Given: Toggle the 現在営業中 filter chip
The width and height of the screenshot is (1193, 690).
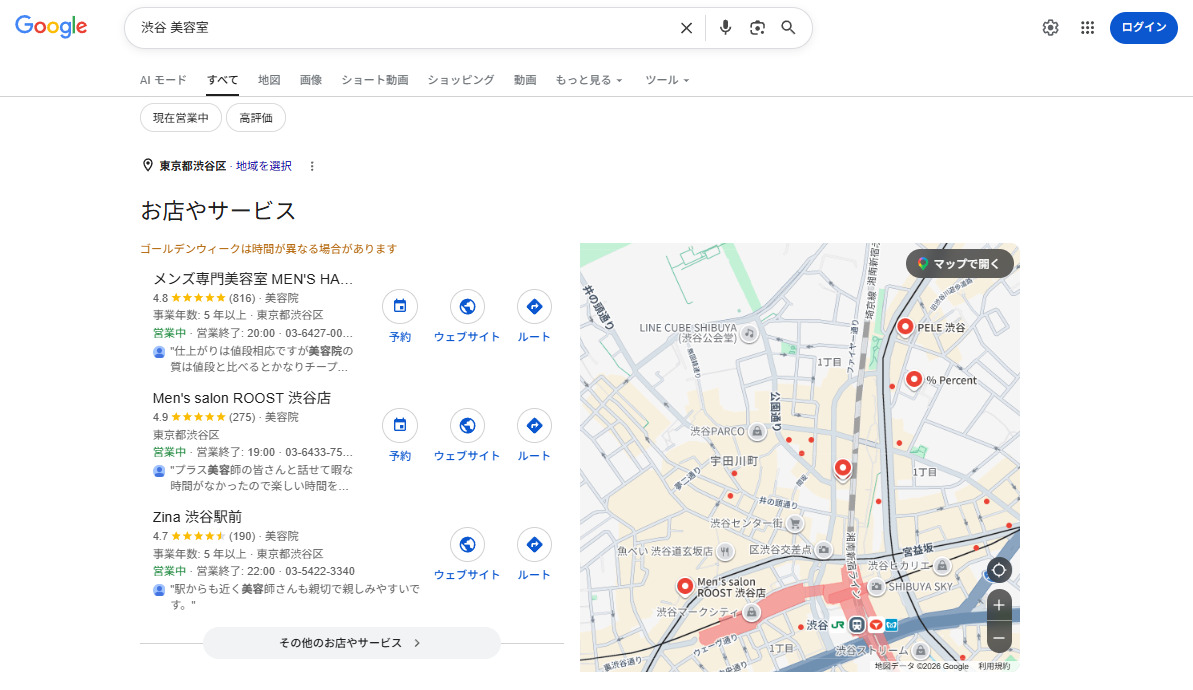Looking at the screenshot, I should pos(180,118).
